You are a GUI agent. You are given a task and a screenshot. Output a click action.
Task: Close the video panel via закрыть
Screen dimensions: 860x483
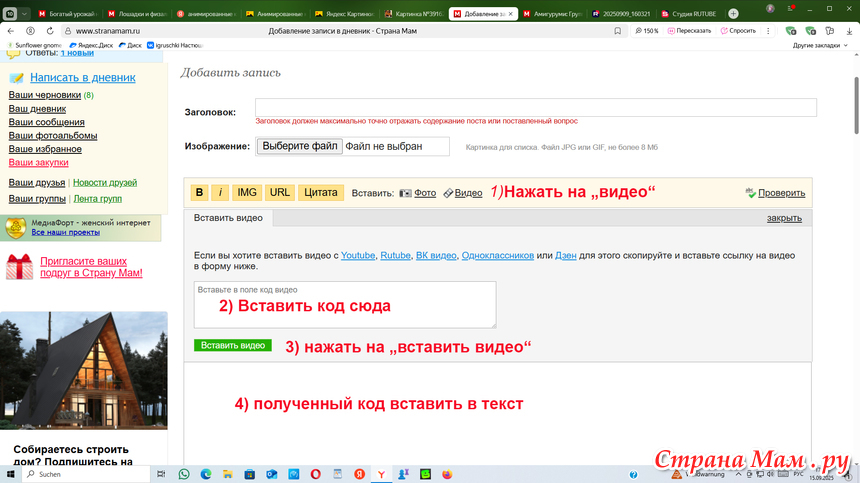[x=784, y=217]
